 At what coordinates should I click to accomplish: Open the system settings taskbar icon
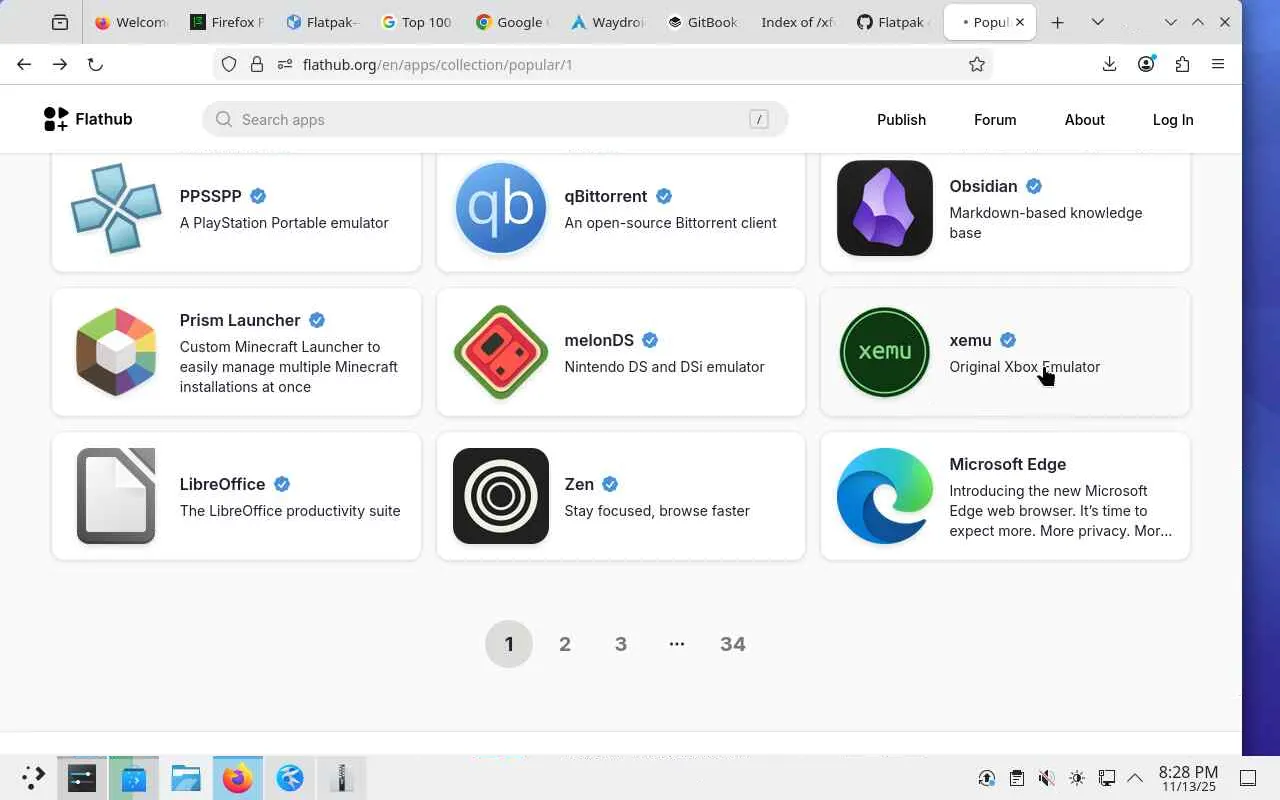click(x=82, y=778)
